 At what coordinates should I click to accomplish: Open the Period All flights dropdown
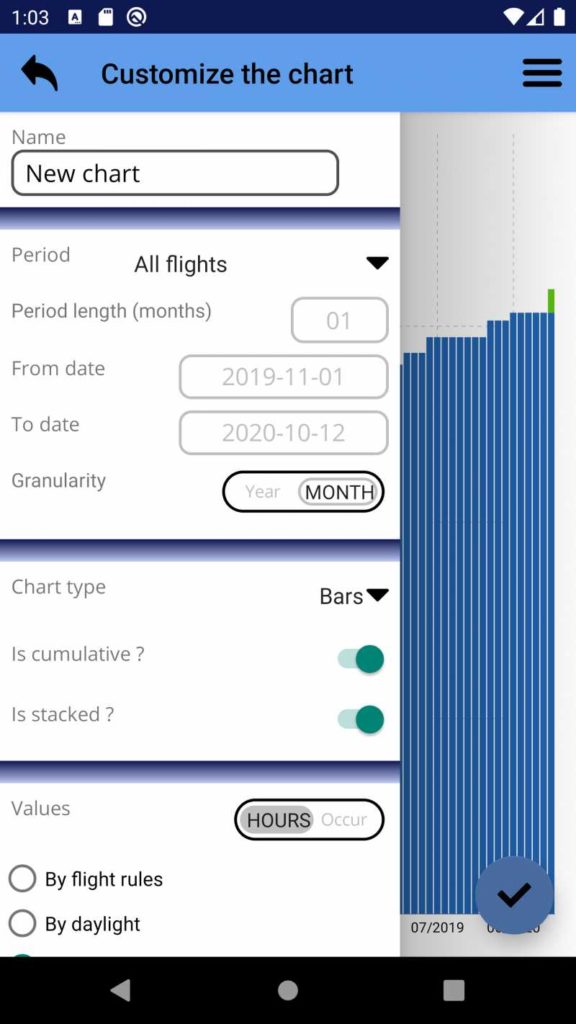click(x=261, y=264)
